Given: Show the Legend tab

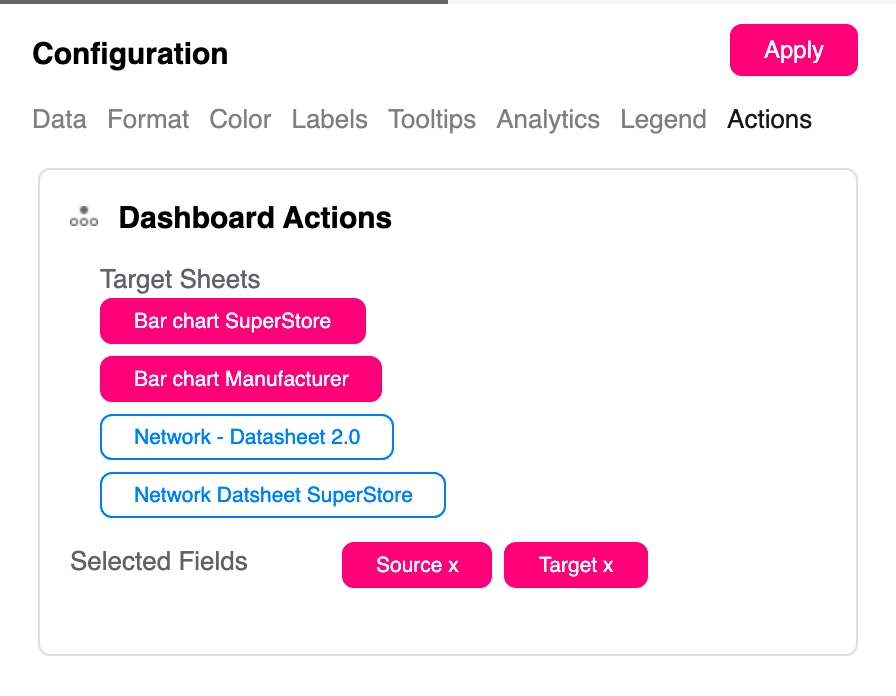Looking at the screenshot, I should pos(663,120).
